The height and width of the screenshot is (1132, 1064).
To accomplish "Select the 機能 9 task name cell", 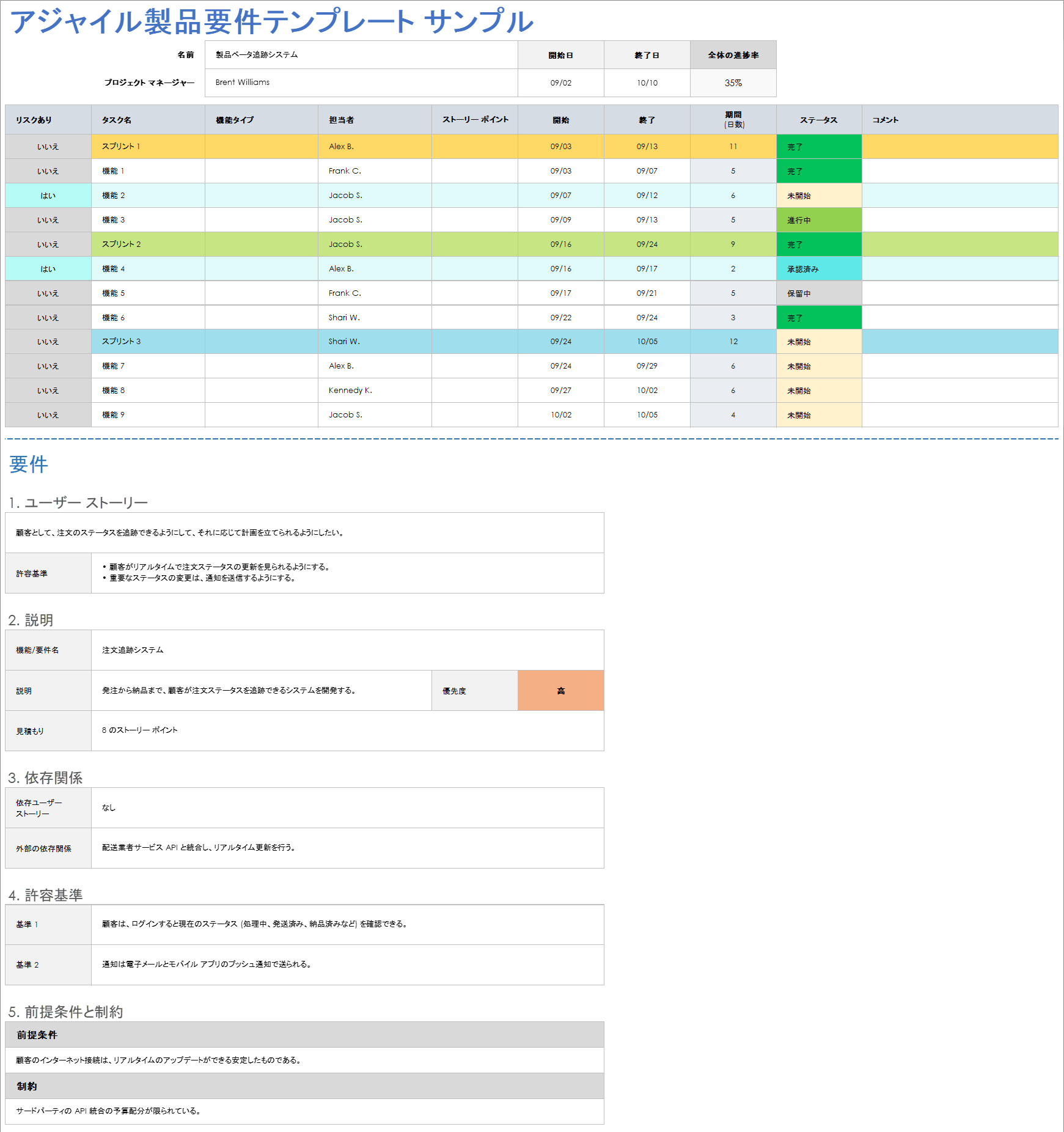I will (148, 415).
